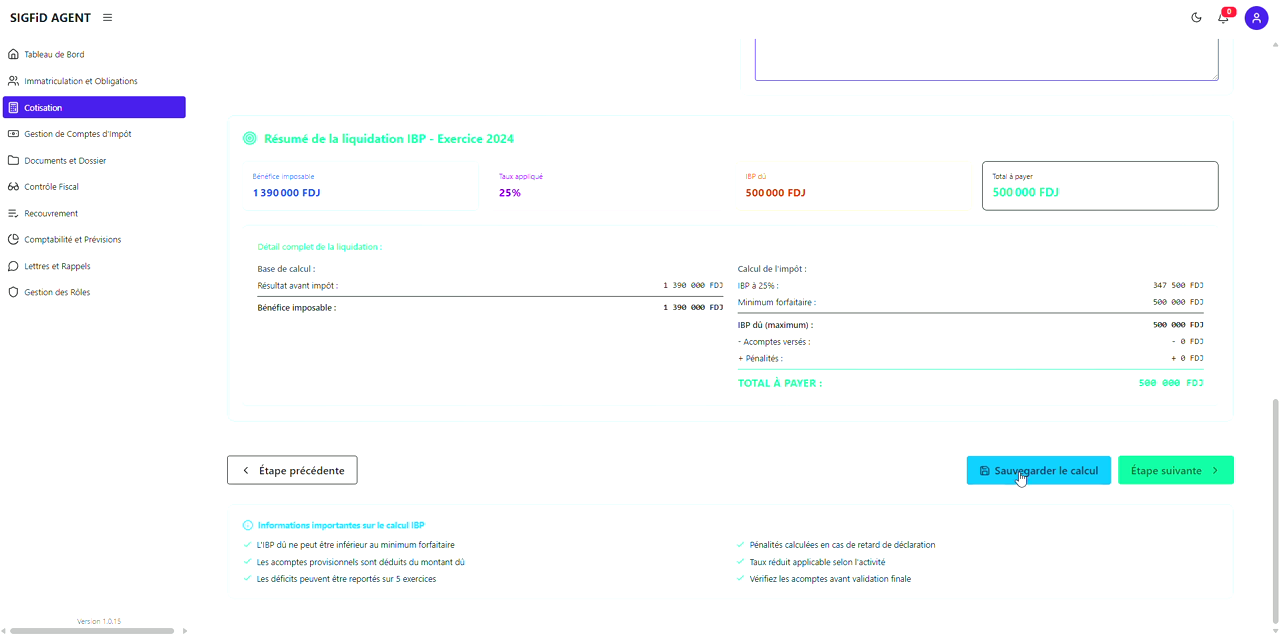Open the Recouvrement section
The width and height of the screenshot is (1280, 636).
pos(51,214)
